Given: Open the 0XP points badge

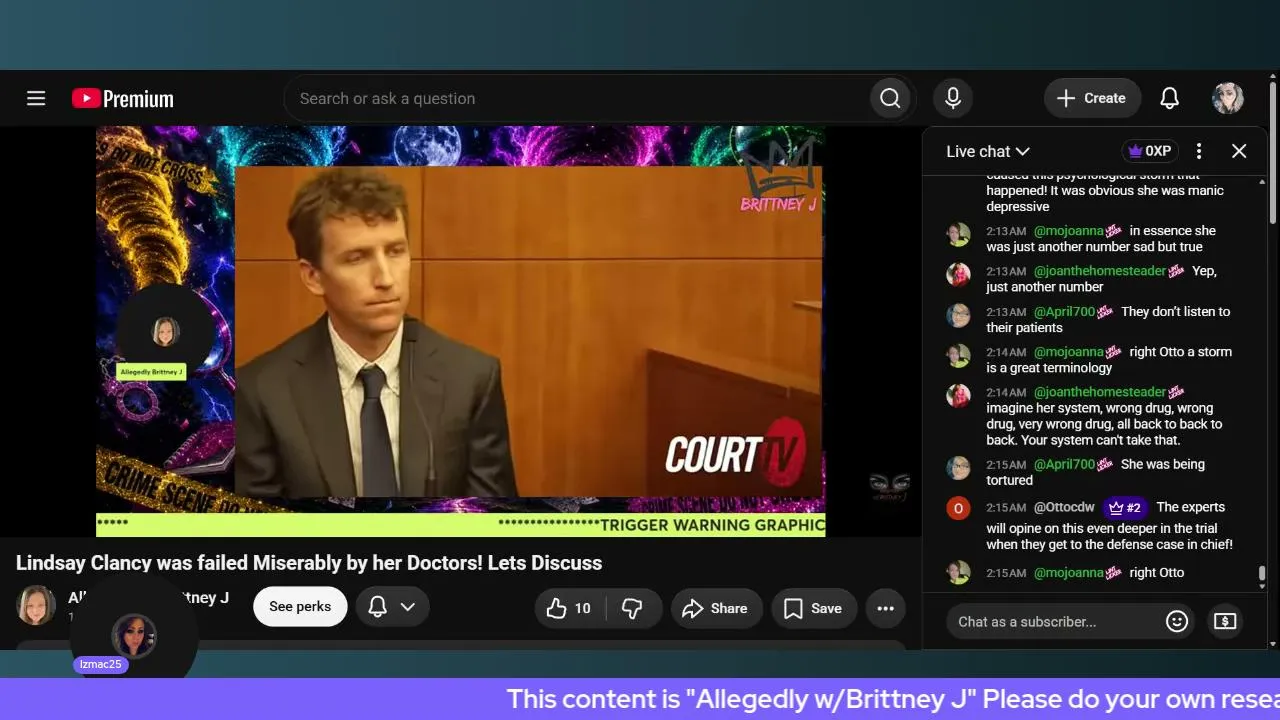Looking at the screenshot, I should pos(1150,151).
